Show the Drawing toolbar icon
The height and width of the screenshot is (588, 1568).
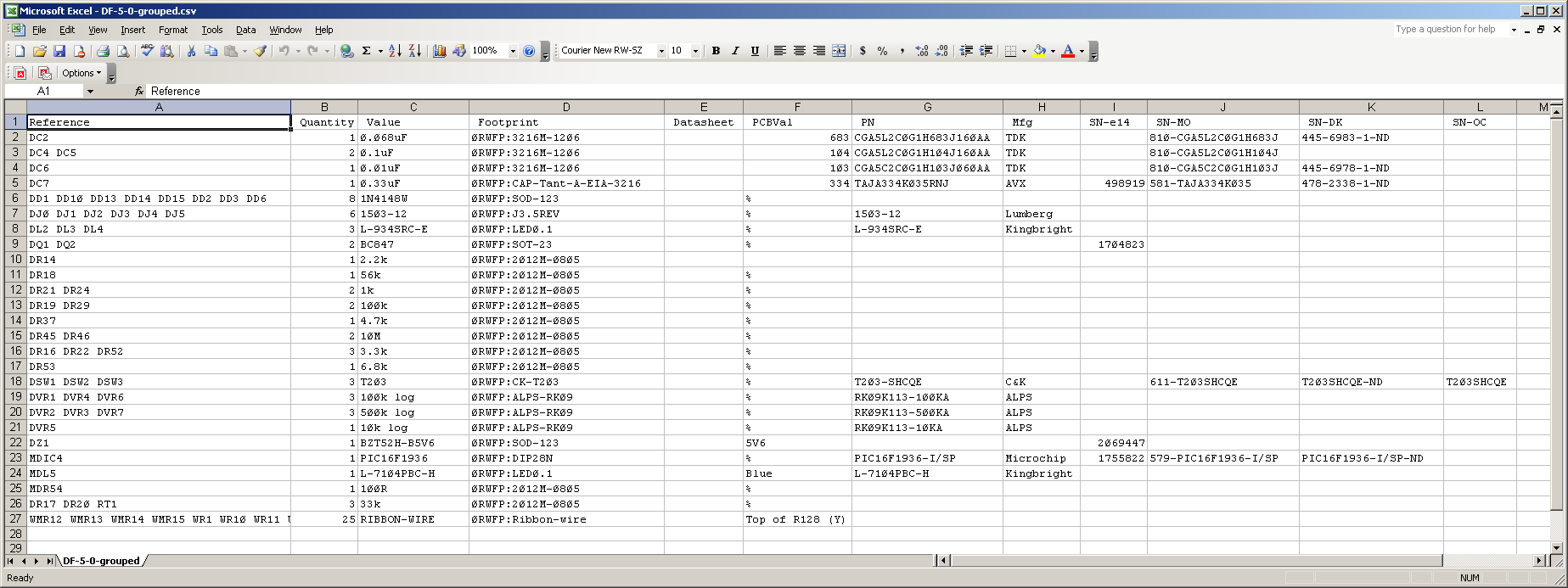click(x=459, y=51)
